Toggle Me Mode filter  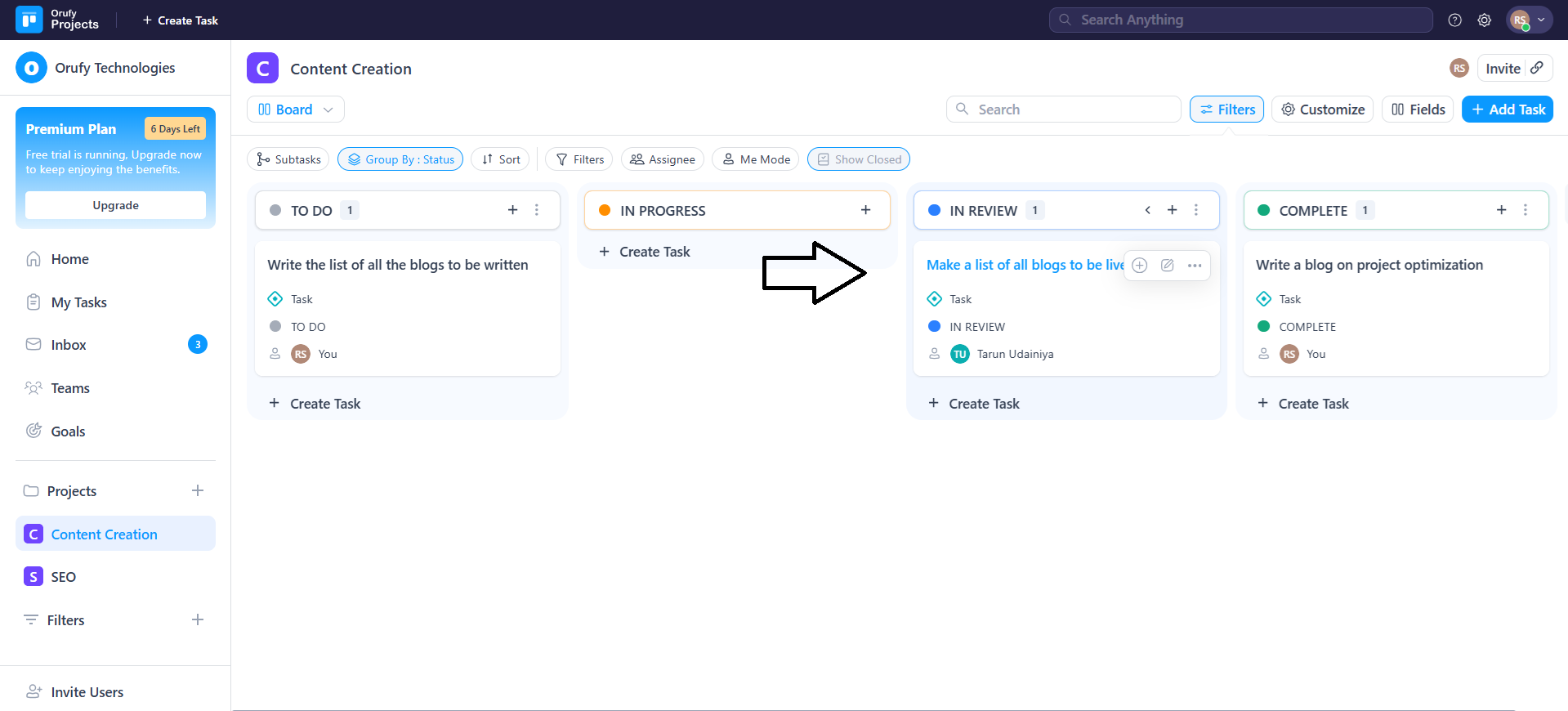756,159
